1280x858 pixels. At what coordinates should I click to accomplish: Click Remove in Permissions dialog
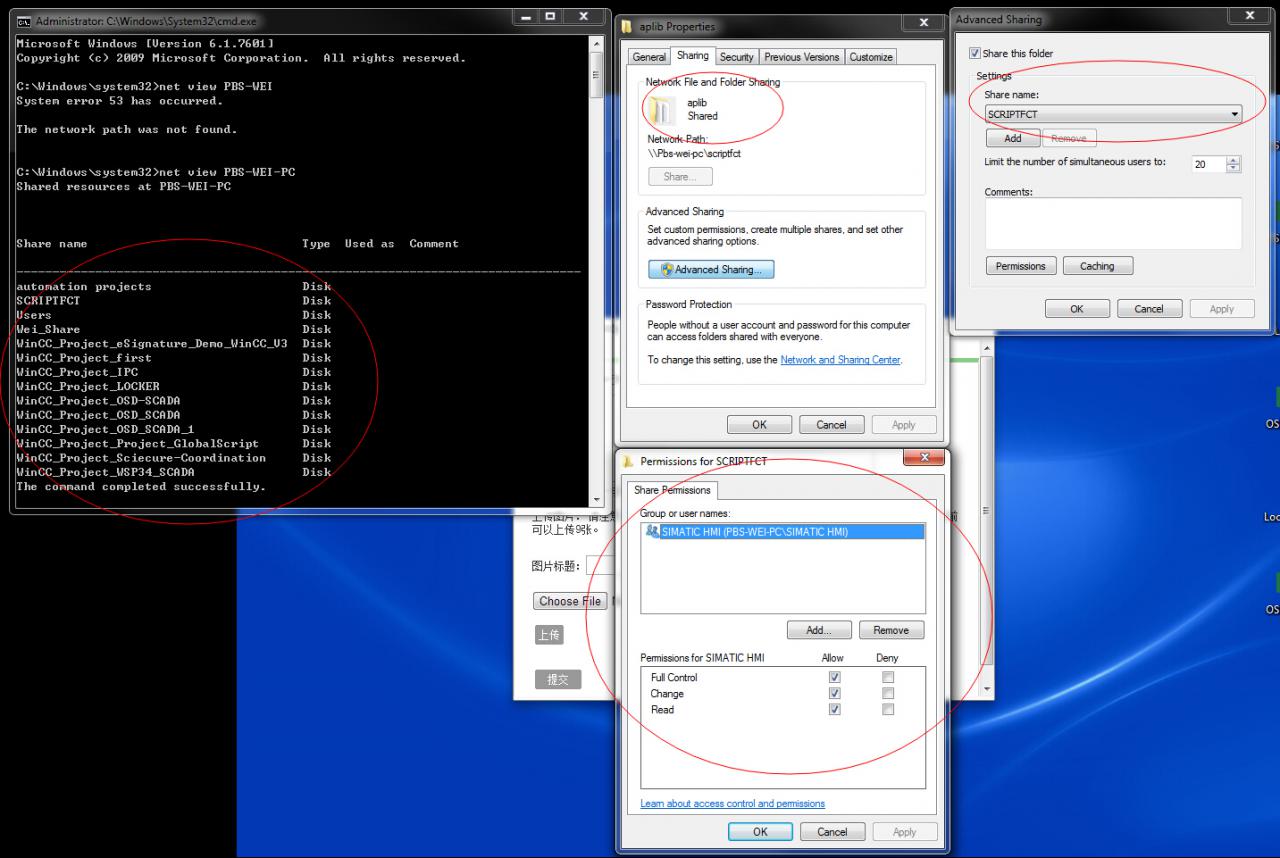891,630
